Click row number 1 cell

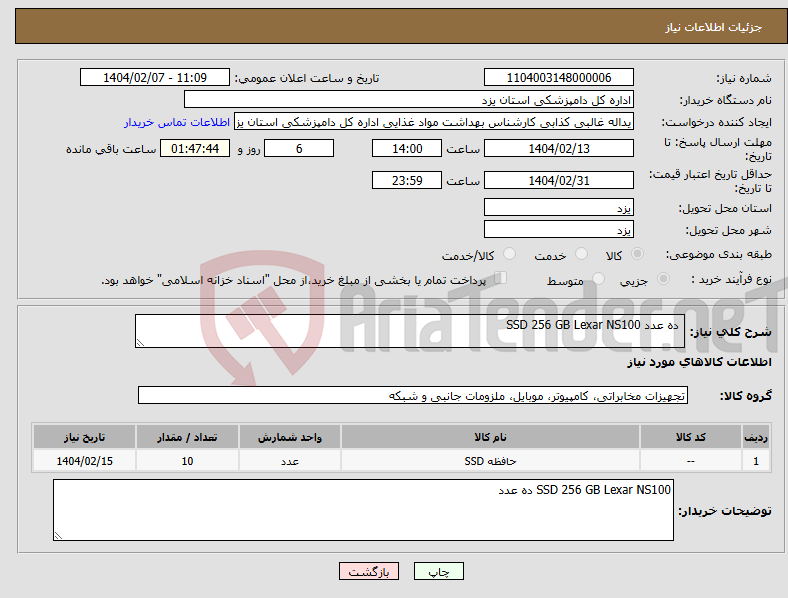(756, 460)
